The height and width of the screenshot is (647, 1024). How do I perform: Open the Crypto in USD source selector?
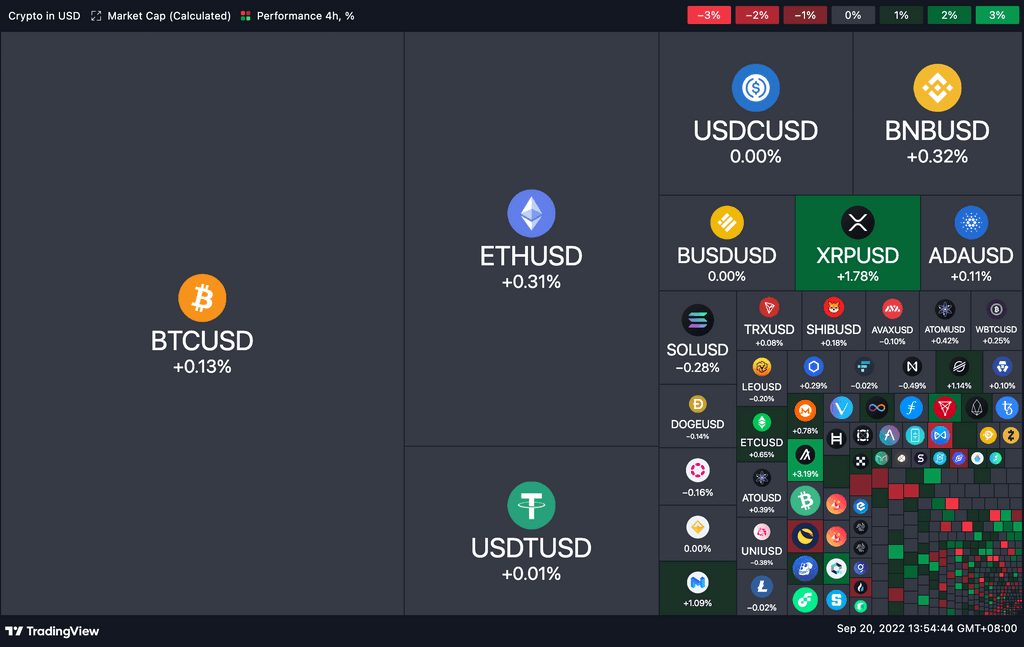coord(44,16)
